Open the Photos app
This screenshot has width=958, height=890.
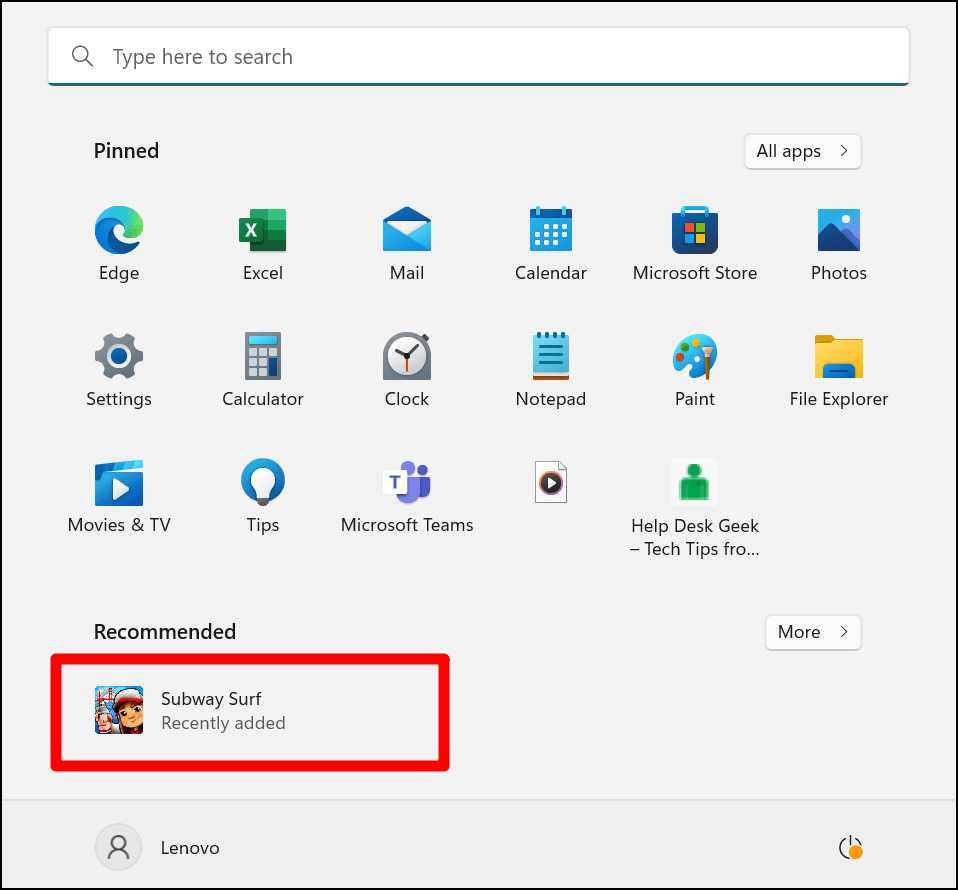click(x=839, y=230)
